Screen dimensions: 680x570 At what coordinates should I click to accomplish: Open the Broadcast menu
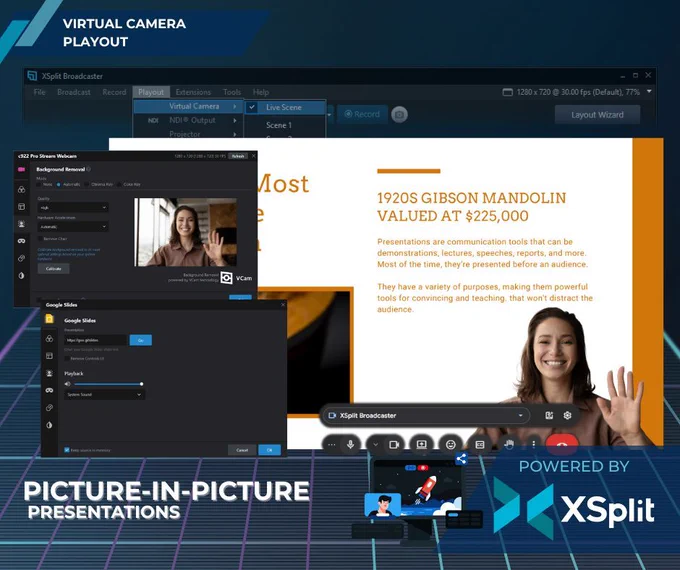click(x=74, y=92)
